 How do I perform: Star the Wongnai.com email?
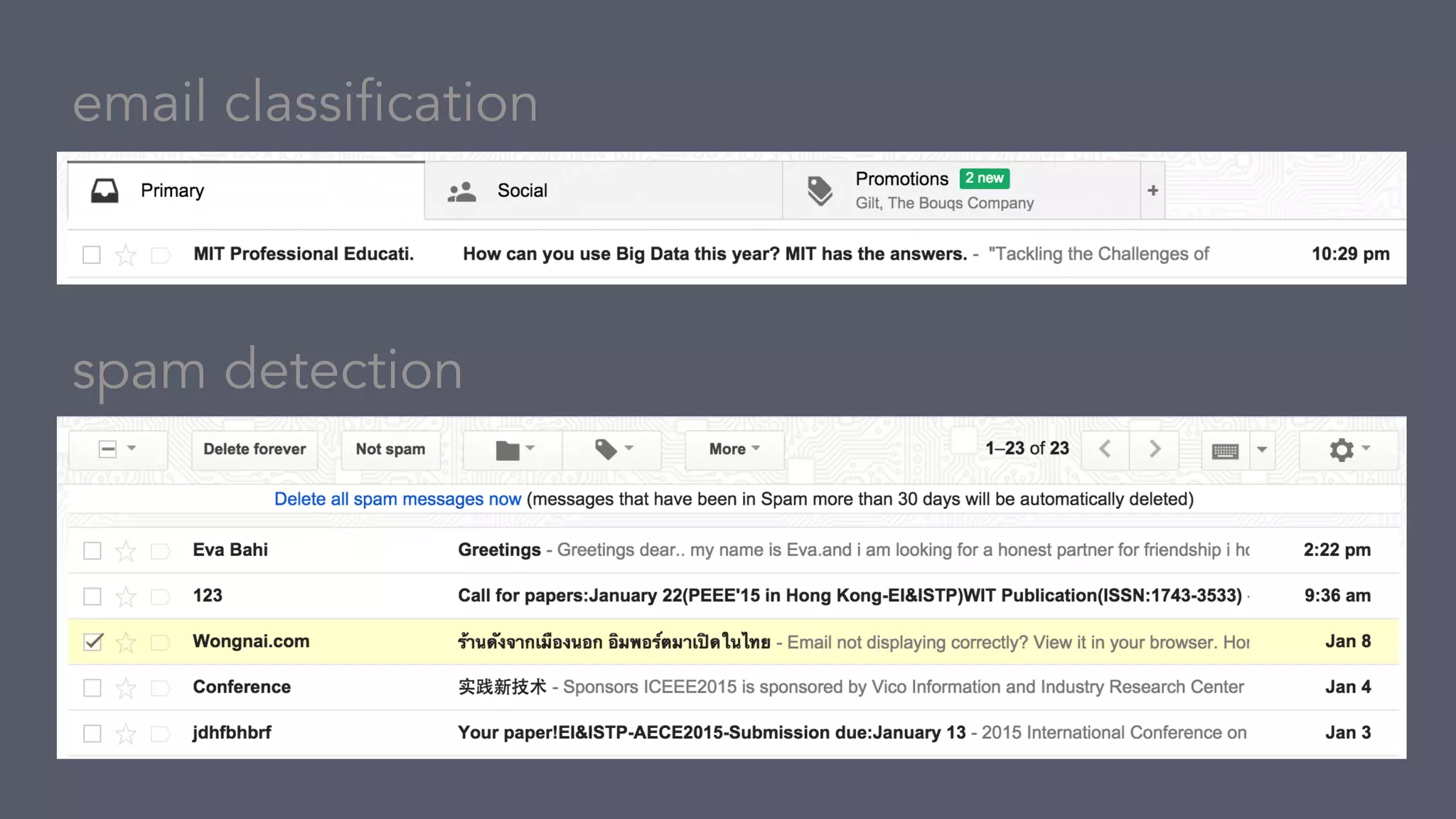[126, 642]
